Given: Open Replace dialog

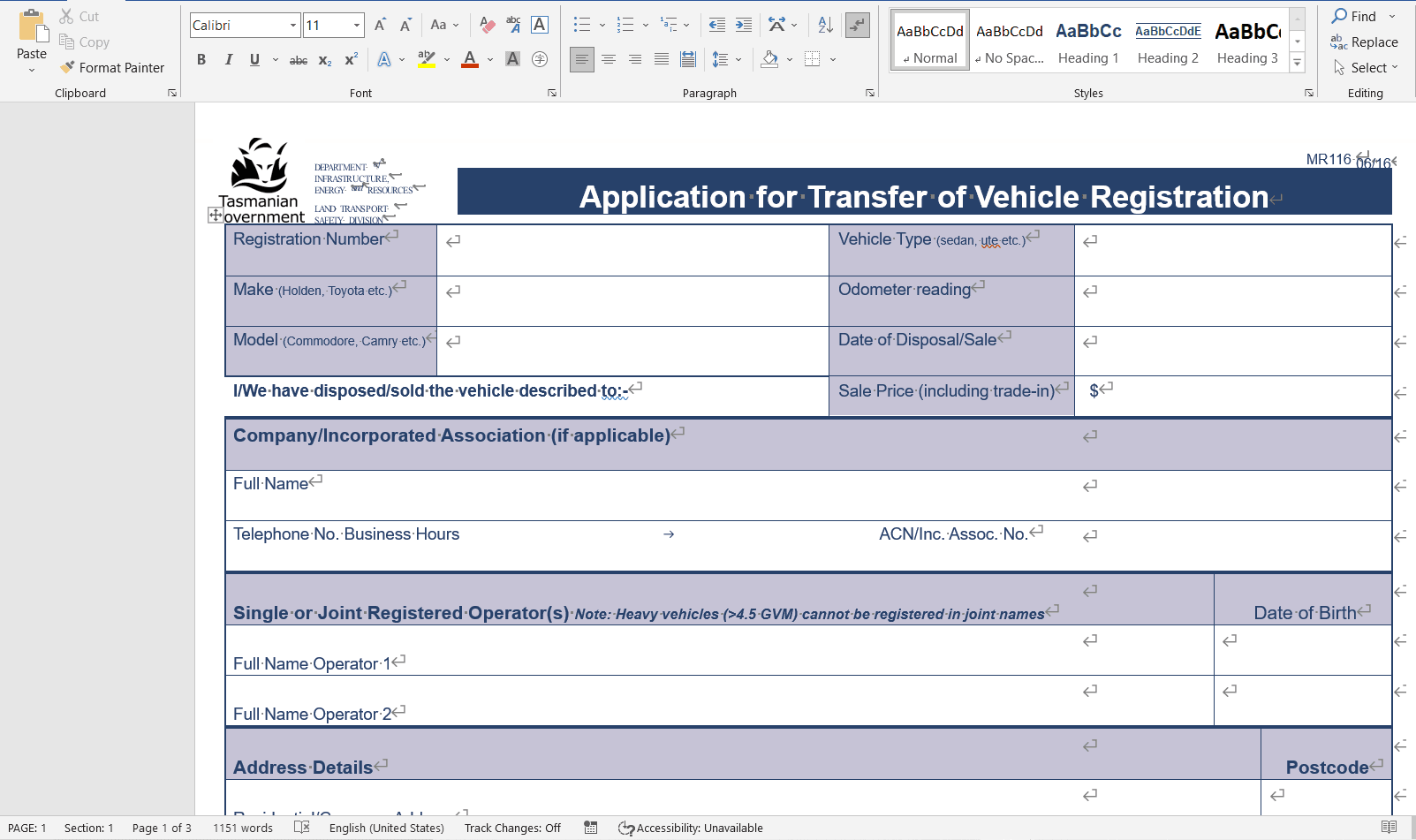Looking at the screenshot, I should 1365,42.
